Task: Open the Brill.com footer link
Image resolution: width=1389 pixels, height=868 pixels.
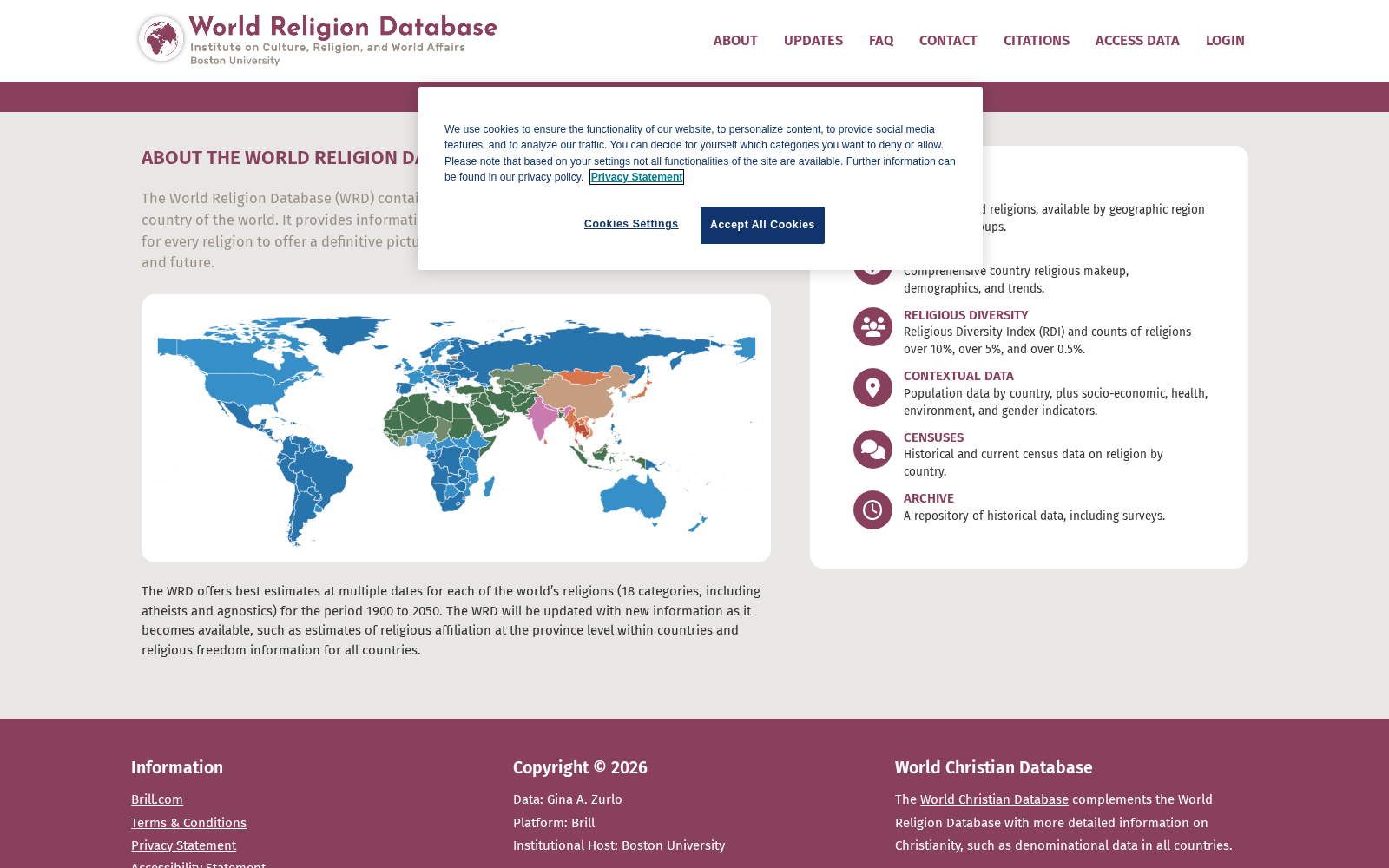Action: 157,799
